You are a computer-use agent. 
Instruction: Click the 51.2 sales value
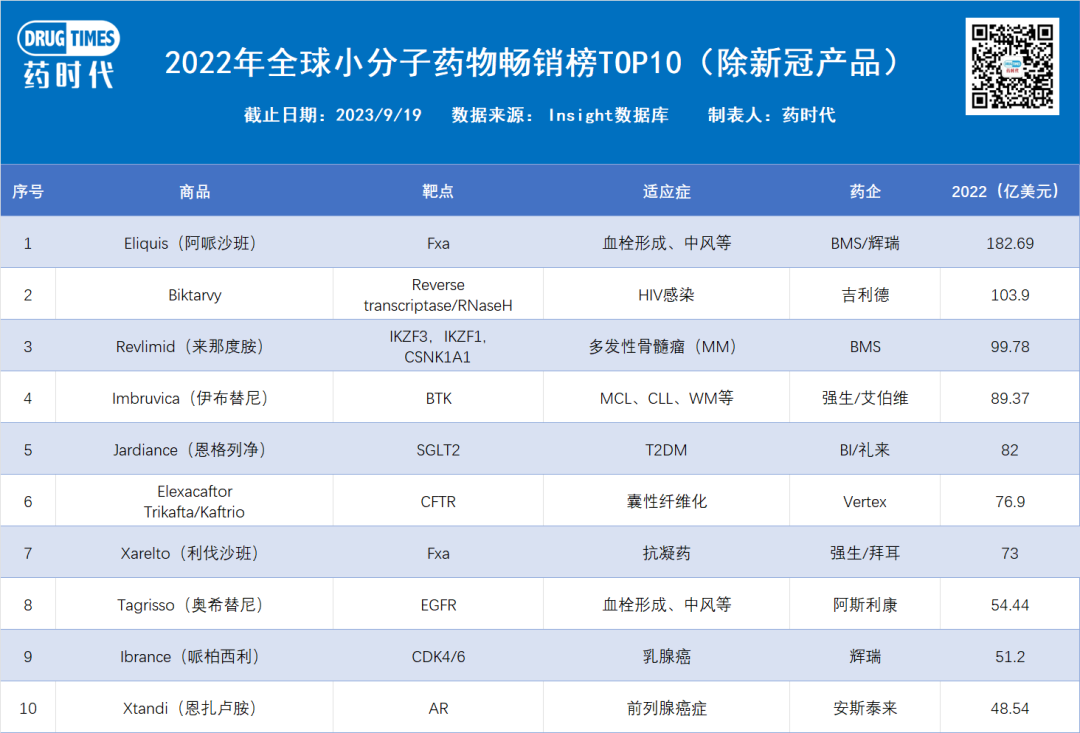tap(1010, 657)
